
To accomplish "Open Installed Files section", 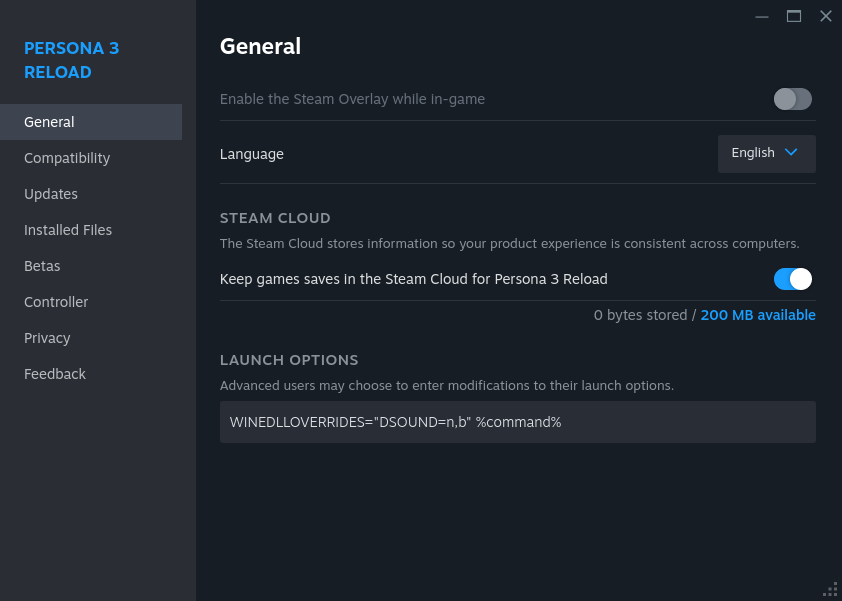I will pyautogui.click(x=68, y=230).
